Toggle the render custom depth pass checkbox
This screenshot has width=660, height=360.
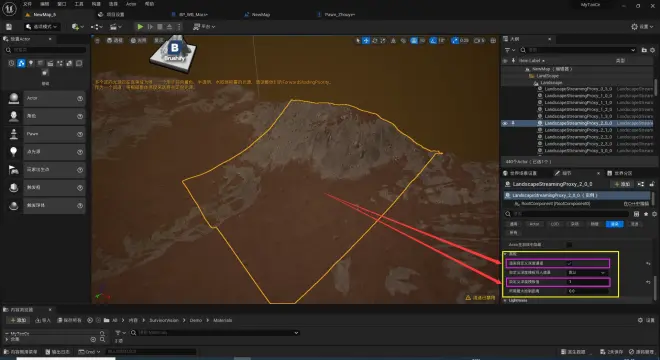pos(570,263)
